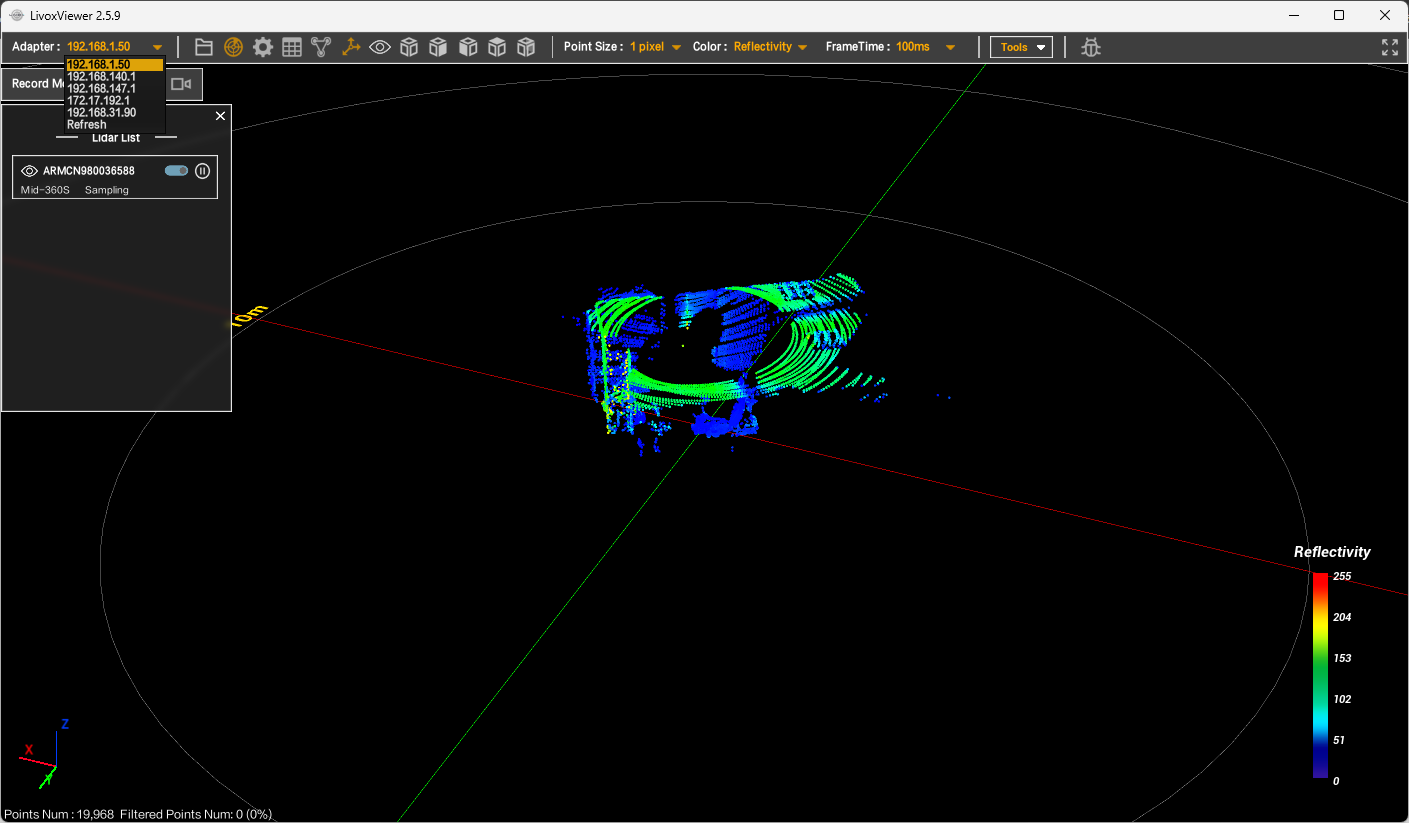The image size is (1409, 823).
Task: Click the bug debug icon
Action: [x=1091, y=47]
